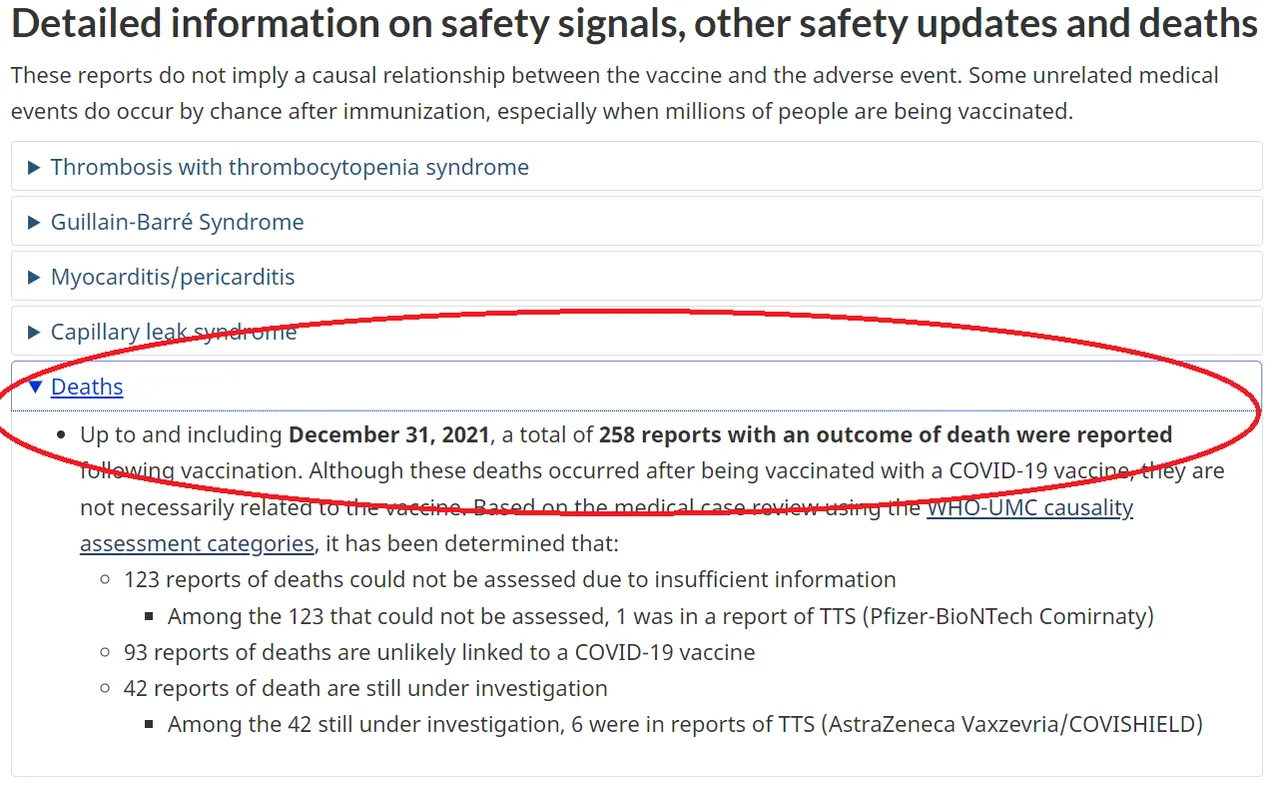This screenshot has width=1280, height=788.
Task: Expand the Capillary leak syndrome triangle
Action: 35,332
